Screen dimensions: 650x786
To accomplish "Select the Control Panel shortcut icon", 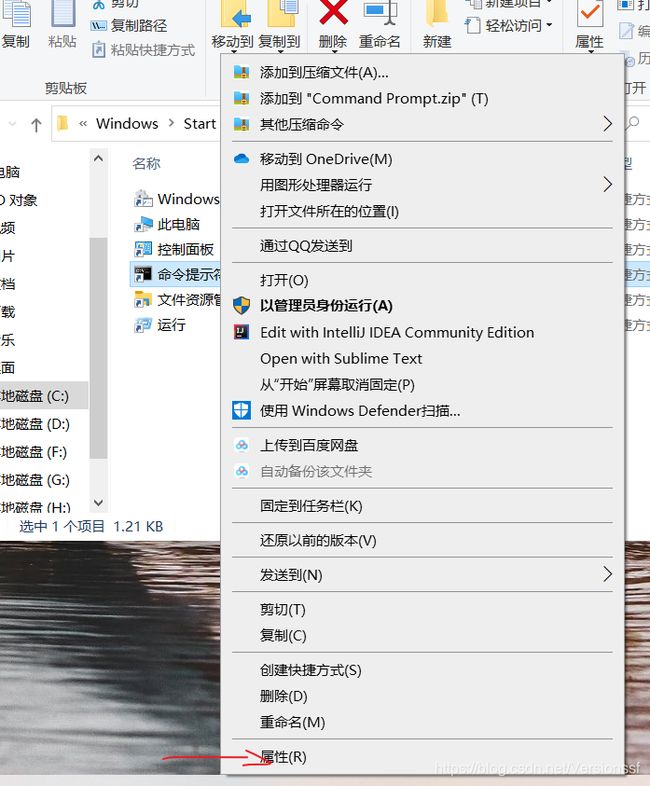I will (143, 249).
